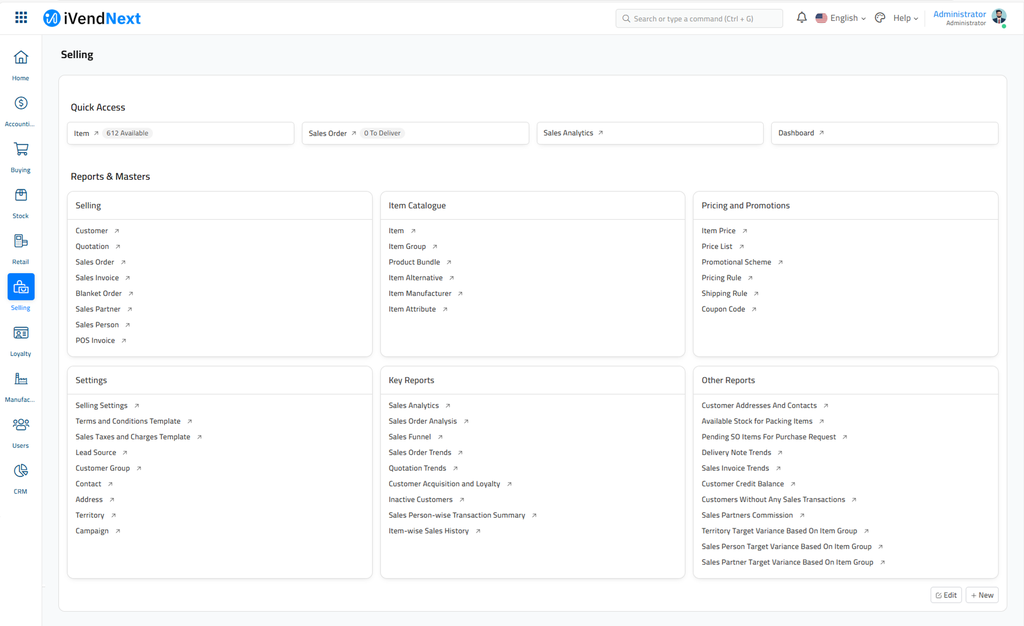This screenshot has height=626, width=1024.
Task: Open the Accounting sidebar icon
Action: [x=20, y=104]
